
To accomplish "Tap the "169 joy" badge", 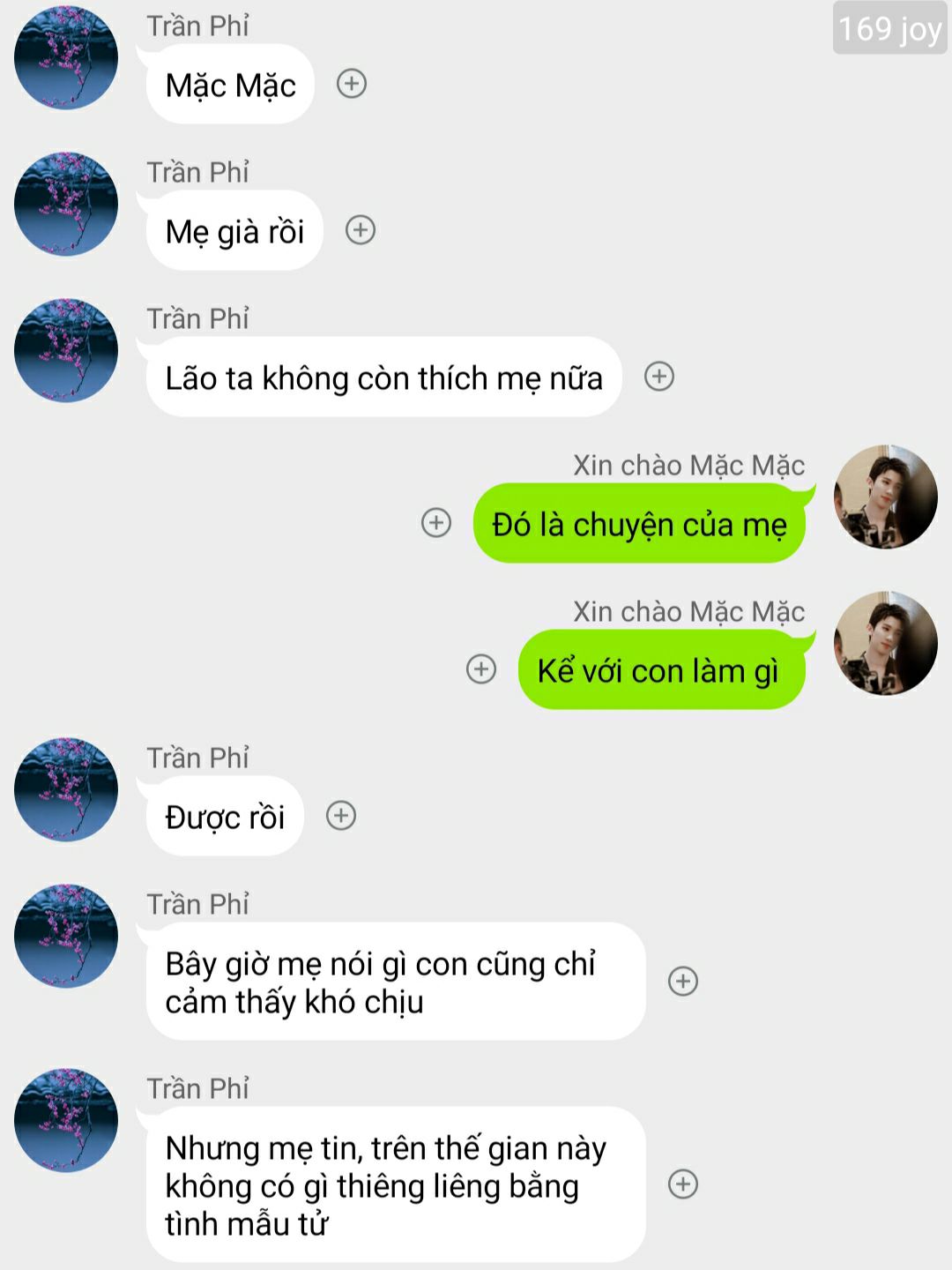I will (890, 28).
